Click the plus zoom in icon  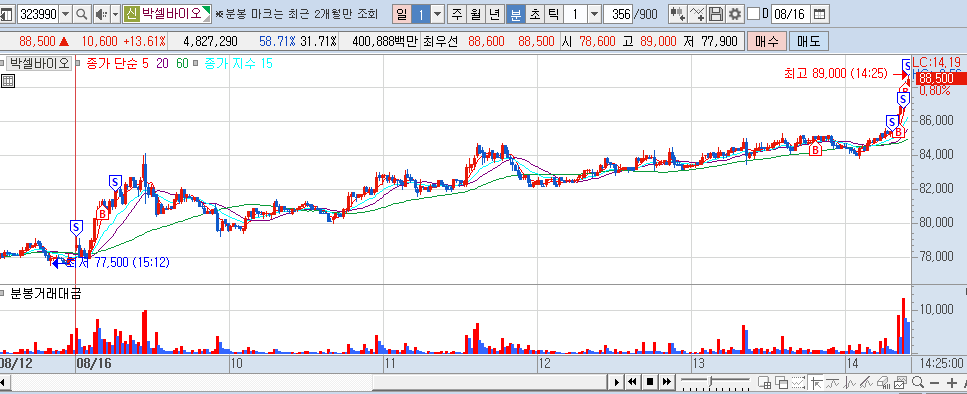[951, 382]
